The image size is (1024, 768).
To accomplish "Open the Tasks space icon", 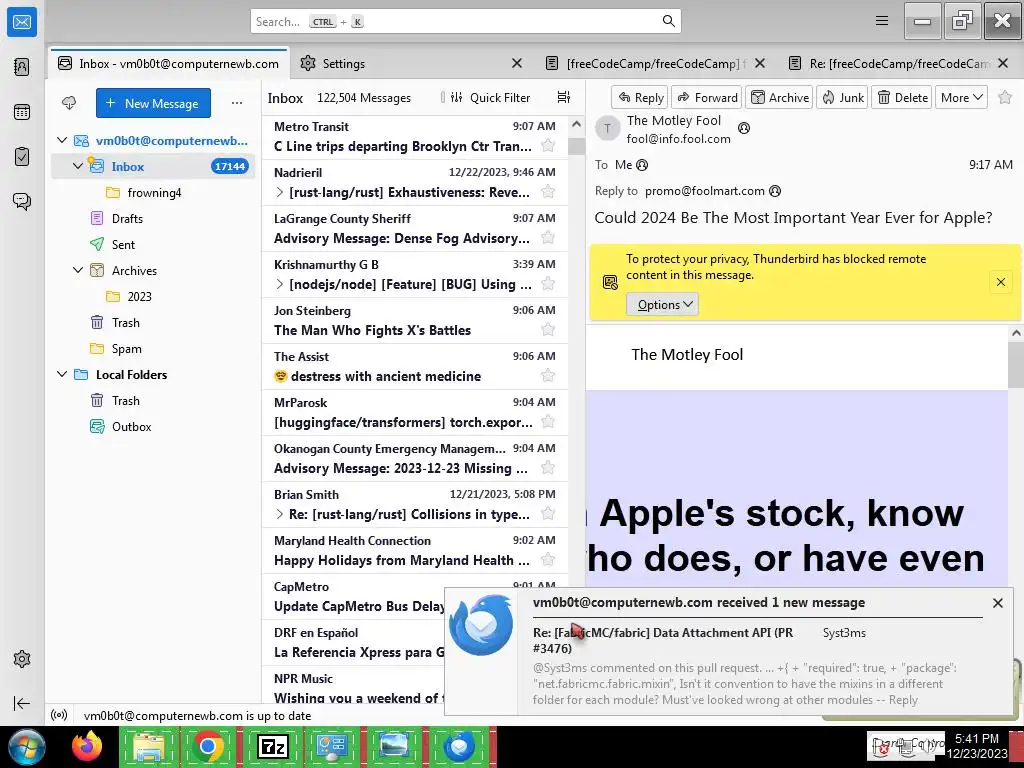I will tap(22, 157).
